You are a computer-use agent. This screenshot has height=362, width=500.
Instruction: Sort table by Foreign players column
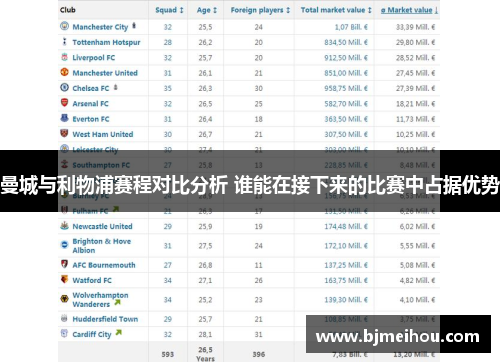(260, 10)
